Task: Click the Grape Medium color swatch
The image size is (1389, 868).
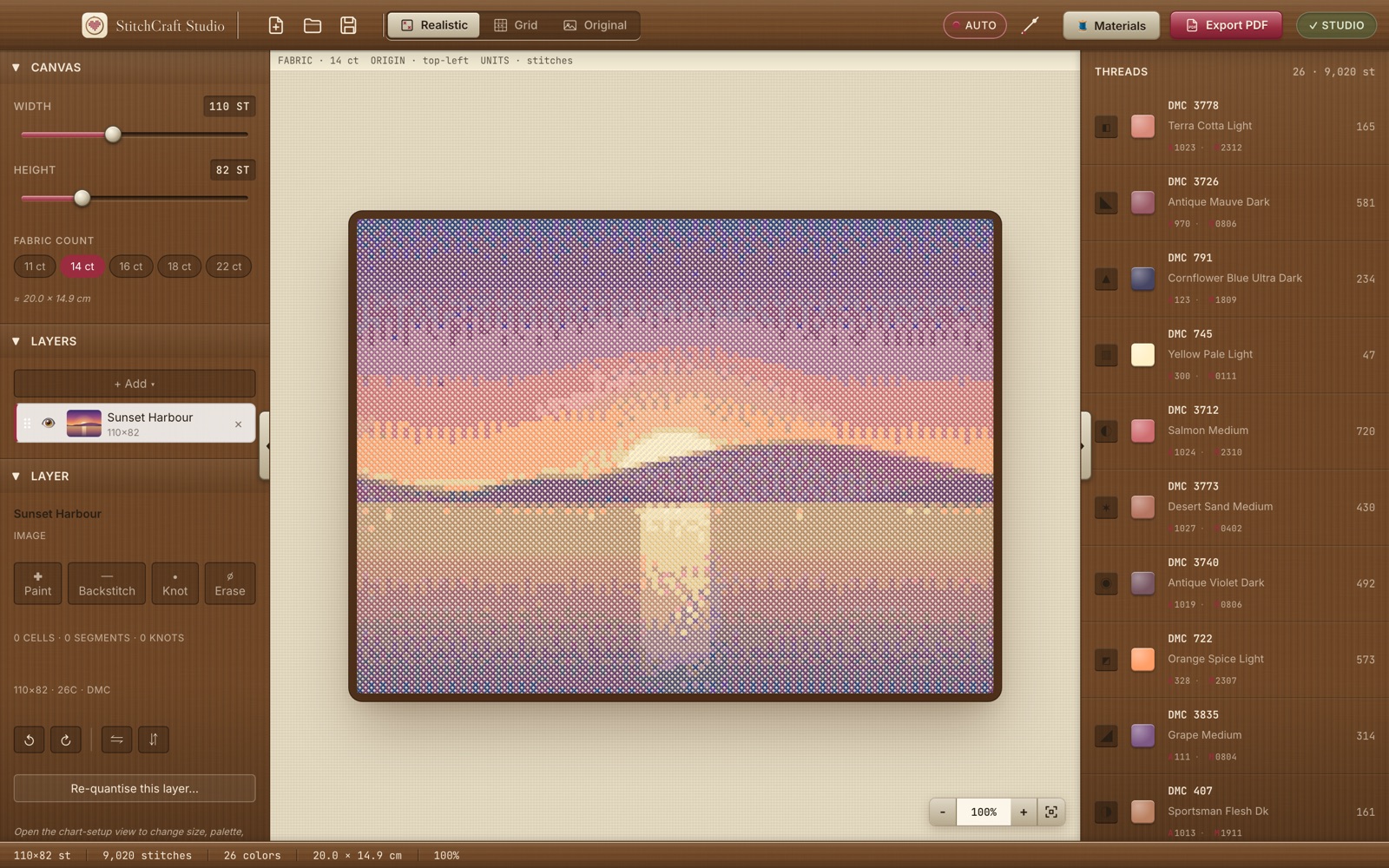Action: [1142, 736]
